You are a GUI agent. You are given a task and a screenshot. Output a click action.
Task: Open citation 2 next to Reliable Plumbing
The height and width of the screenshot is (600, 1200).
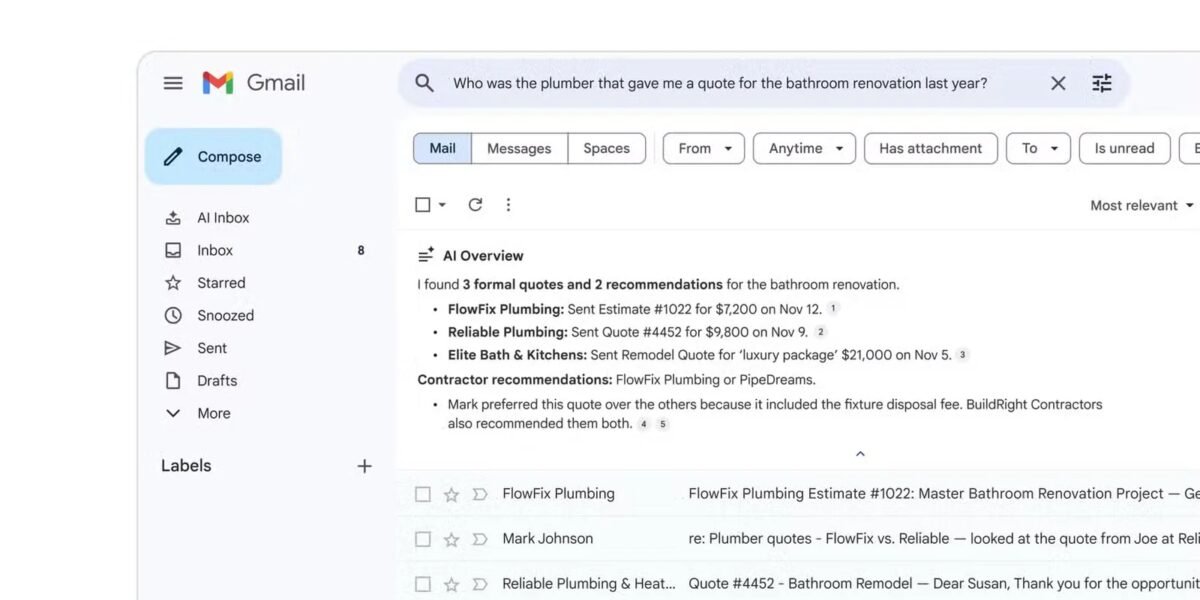click(x=820, y=332)
